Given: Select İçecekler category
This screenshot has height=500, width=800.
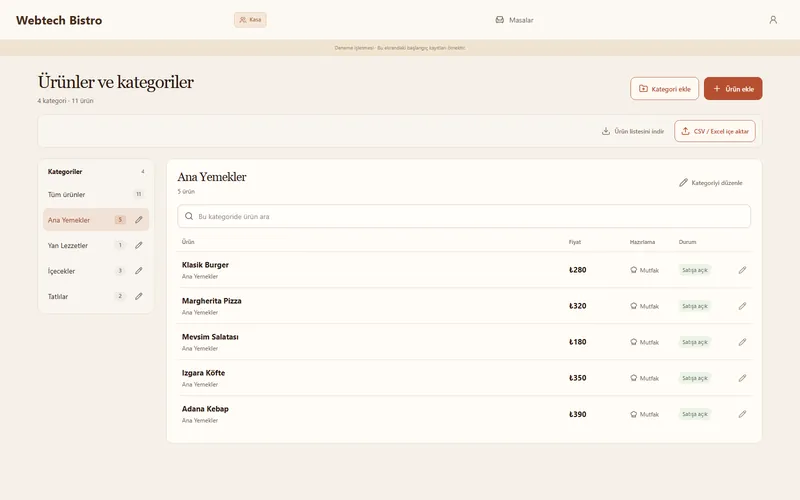Looking at the screenshot, I should [96, 271].
